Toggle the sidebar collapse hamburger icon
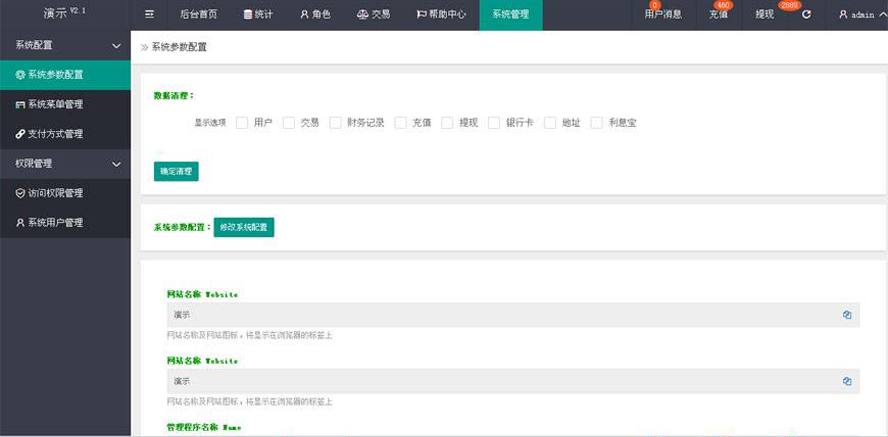The image size is (888, 437). [150, 15]
